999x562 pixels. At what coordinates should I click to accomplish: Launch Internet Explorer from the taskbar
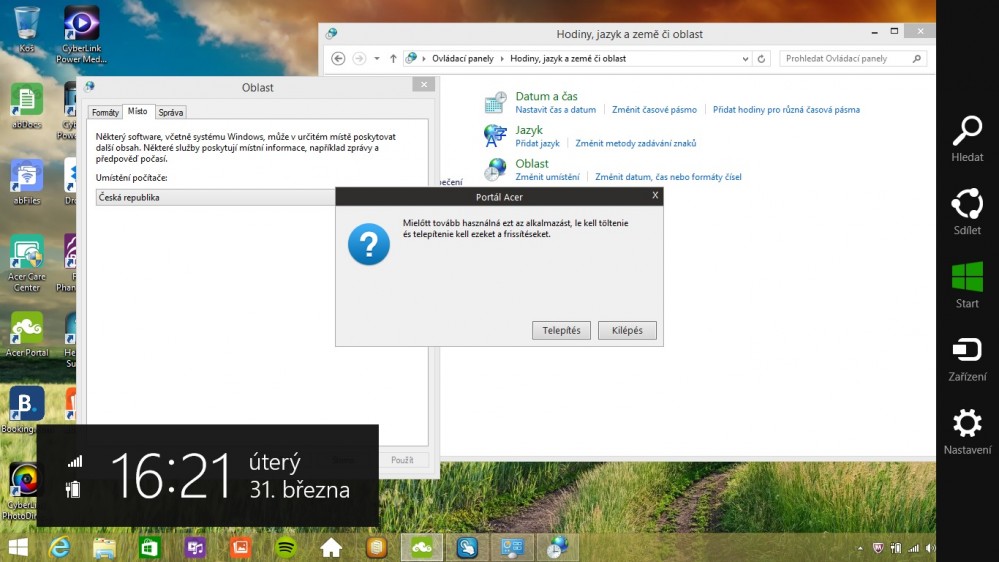pos(60,547)
